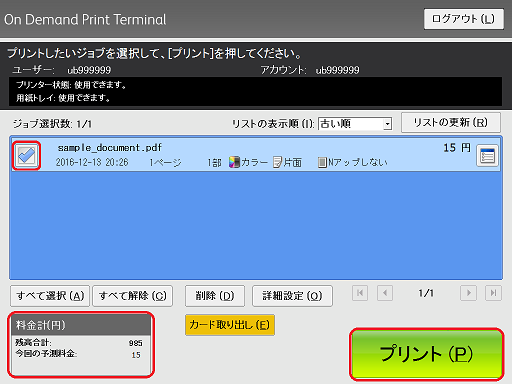Go to previous page of job list
Screen dimensions: 512x384
[385, 293]
